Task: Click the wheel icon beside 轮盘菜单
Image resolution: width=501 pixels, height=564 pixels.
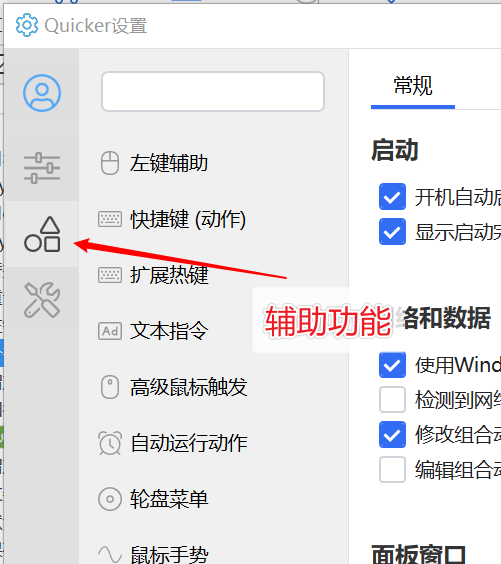Action: coord(110,499)
